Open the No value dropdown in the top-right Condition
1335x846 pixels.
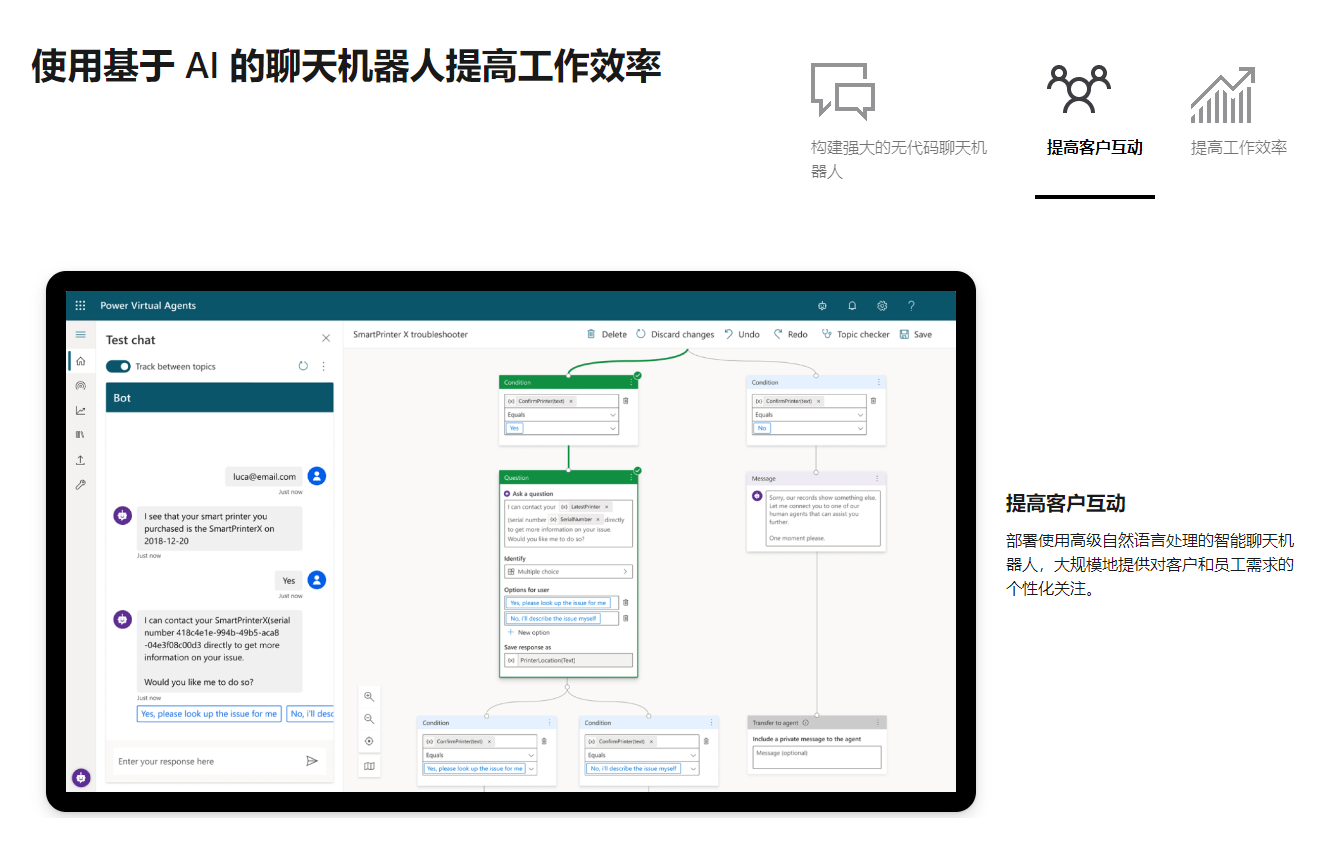click(x=860, y=428)
